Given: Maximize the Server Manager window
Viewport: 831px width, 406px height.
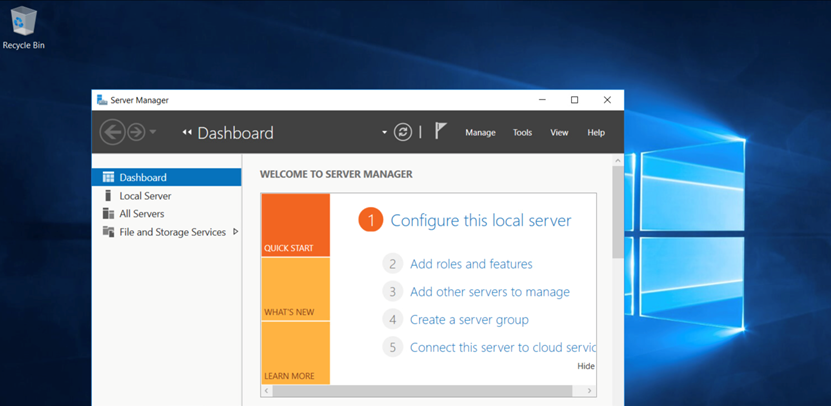Looking at the screenshot, I should pyautogui.click(x=574, y=100).
